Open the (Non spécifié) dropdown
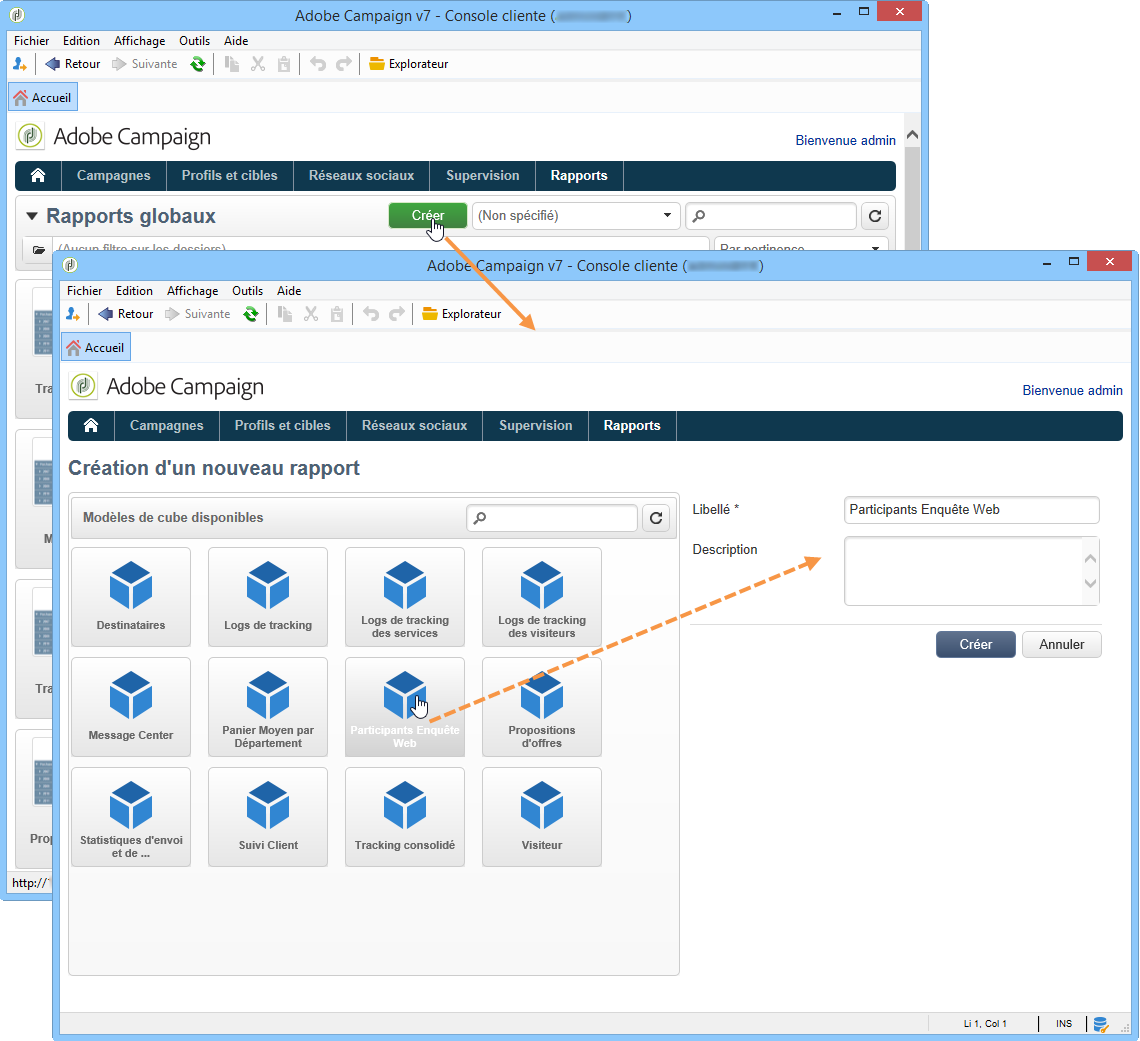The image size is (1140, 1041). coord(576,216)
